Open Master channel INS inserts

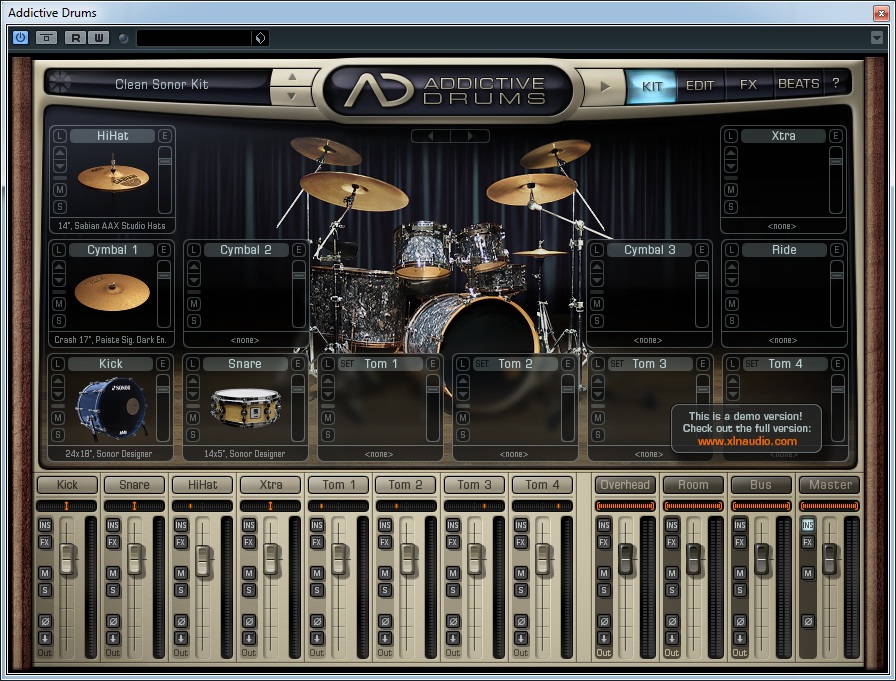coord(807,525)
